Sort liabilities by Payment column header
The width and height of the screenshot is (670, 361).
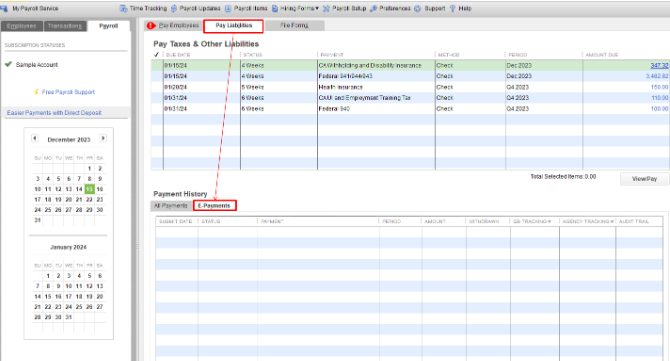coord(332,55)
